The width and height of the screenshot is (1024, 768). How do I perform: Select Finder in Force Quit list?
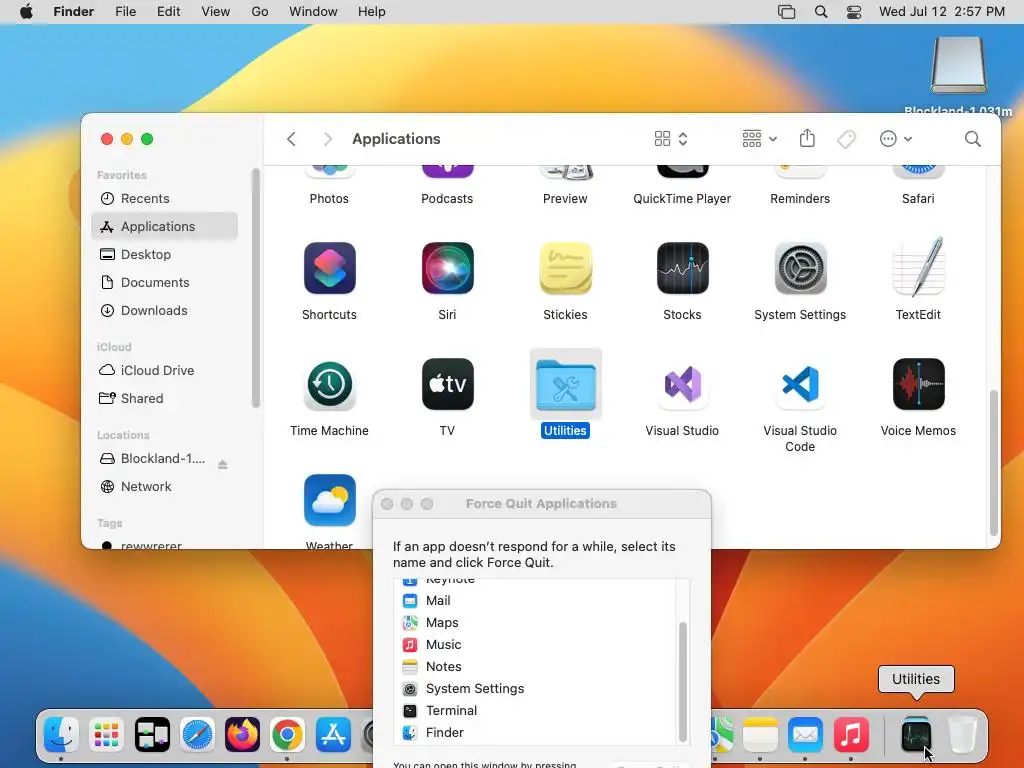[x=536, y=733]
